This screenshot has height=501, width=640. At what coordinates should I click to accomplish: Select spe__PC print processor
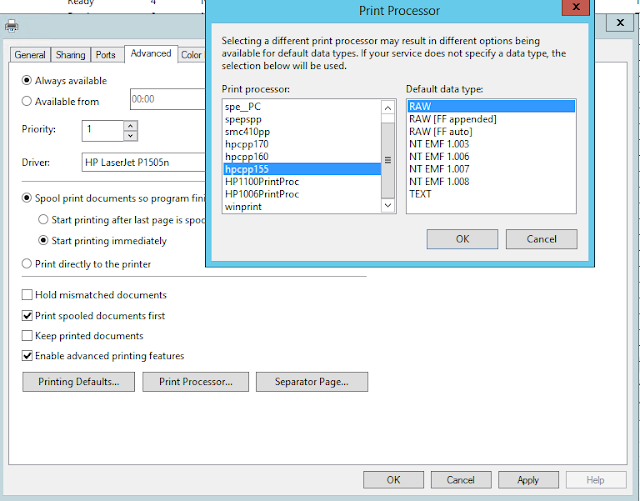click(x=302, y=107)
